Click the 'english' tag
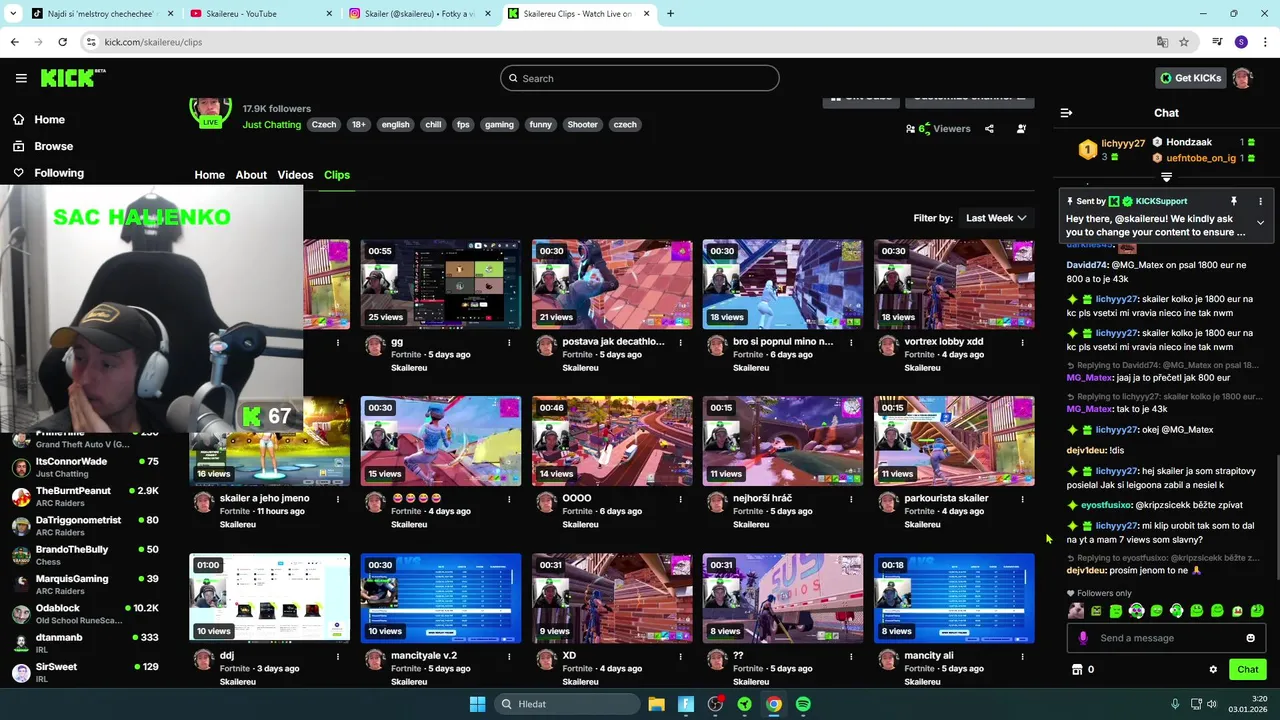 [395, 125]
